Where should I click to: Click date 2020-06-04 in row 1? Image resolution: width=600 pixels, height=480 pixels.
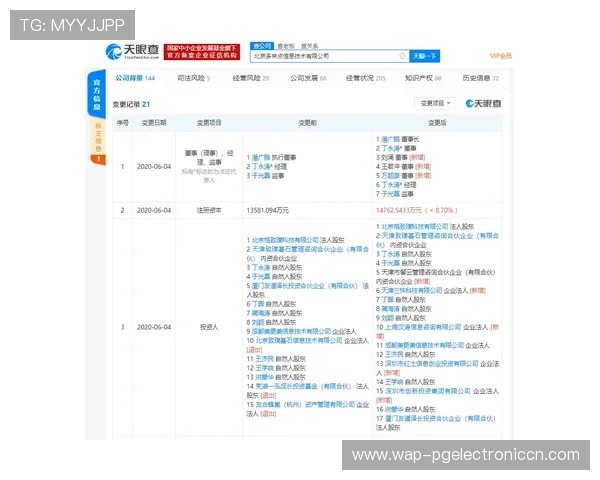tap(154, 167)
